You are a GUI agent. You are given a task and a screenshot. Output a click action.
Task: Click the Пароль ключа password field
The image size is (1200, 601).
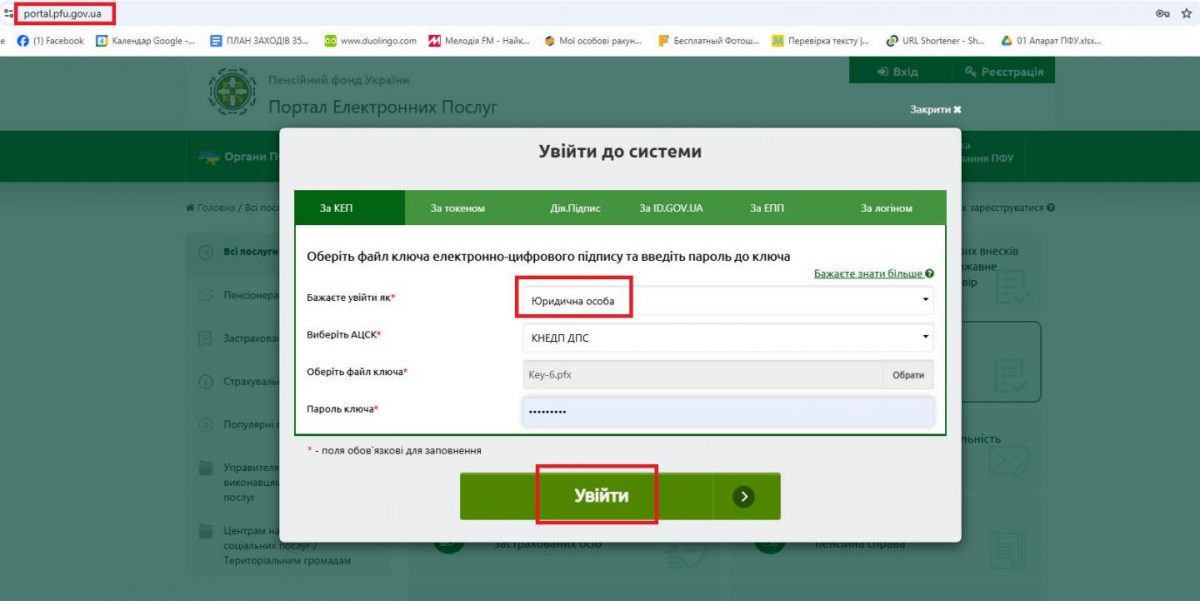728,412
